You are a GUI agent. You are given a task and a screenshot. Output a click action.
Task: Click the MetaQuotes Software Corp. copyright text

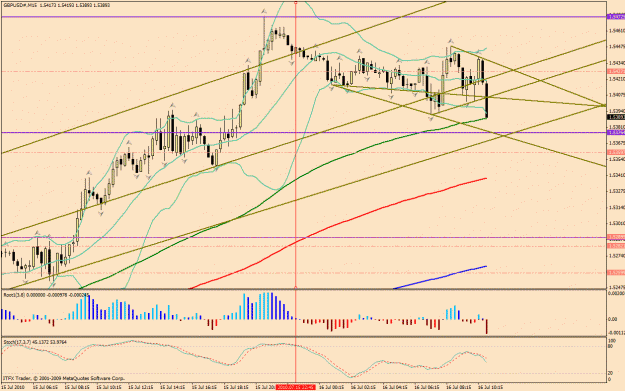coord(64,378)
